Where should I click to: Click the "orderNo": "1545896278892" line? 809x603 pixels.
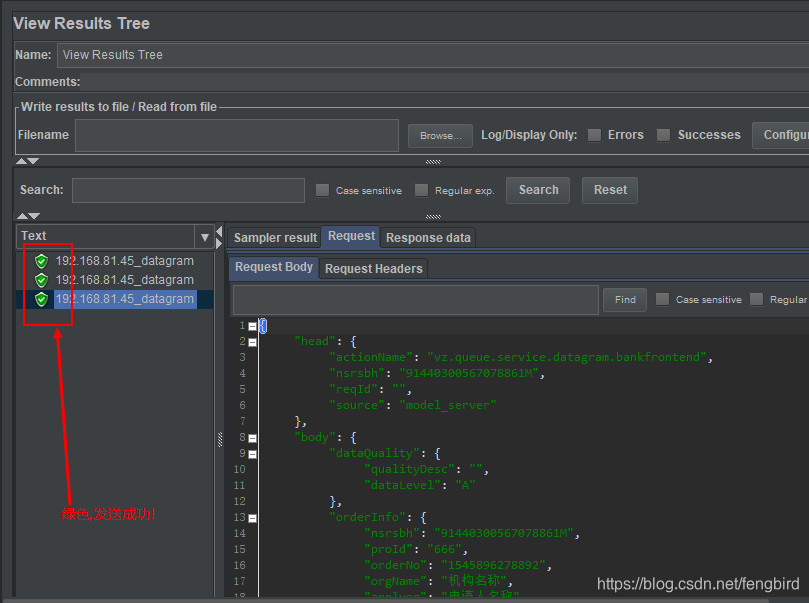pos(458,565)
